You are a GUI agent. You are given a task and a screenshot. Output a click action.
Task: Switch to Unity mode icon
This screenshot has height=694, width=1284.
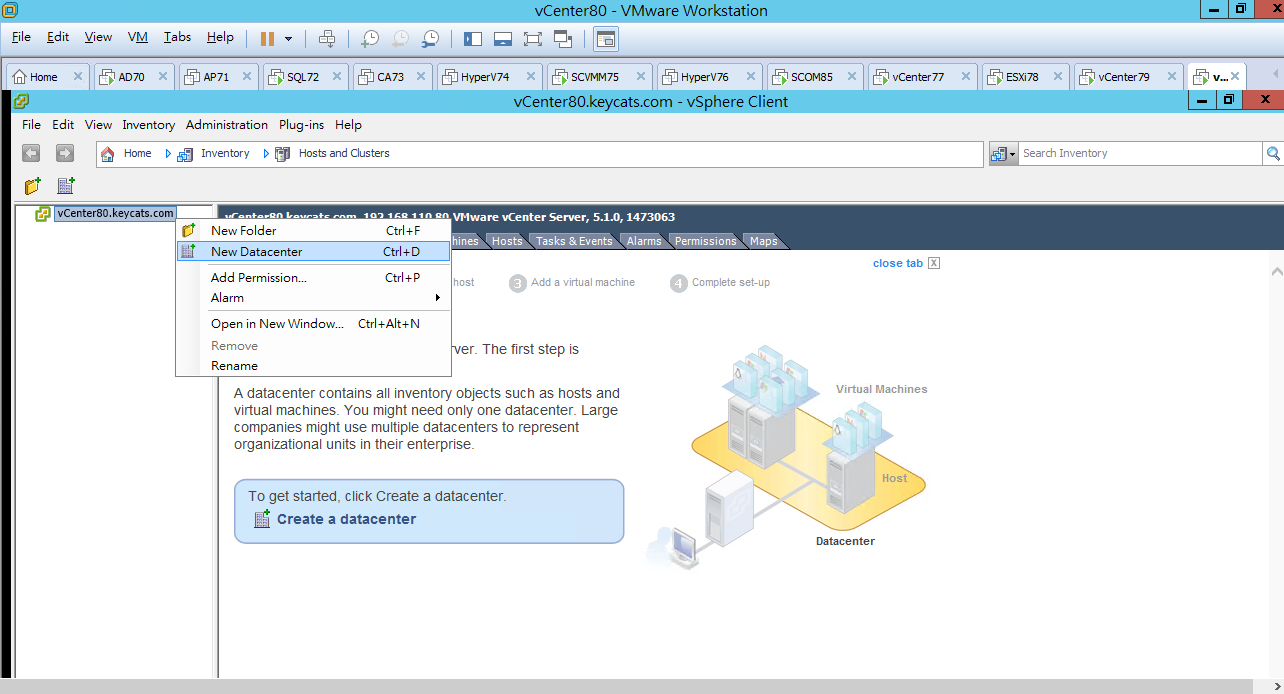tap(563, 39)
